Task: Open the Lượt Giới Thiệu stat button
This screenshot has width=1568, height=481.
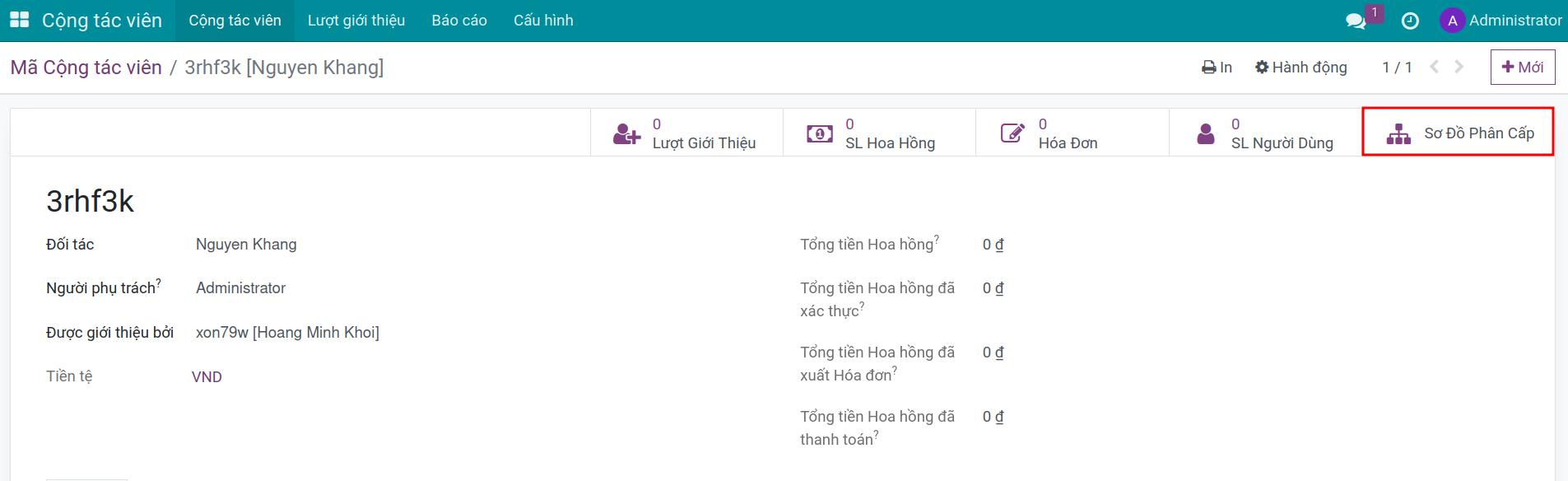Action: (686, 133)
